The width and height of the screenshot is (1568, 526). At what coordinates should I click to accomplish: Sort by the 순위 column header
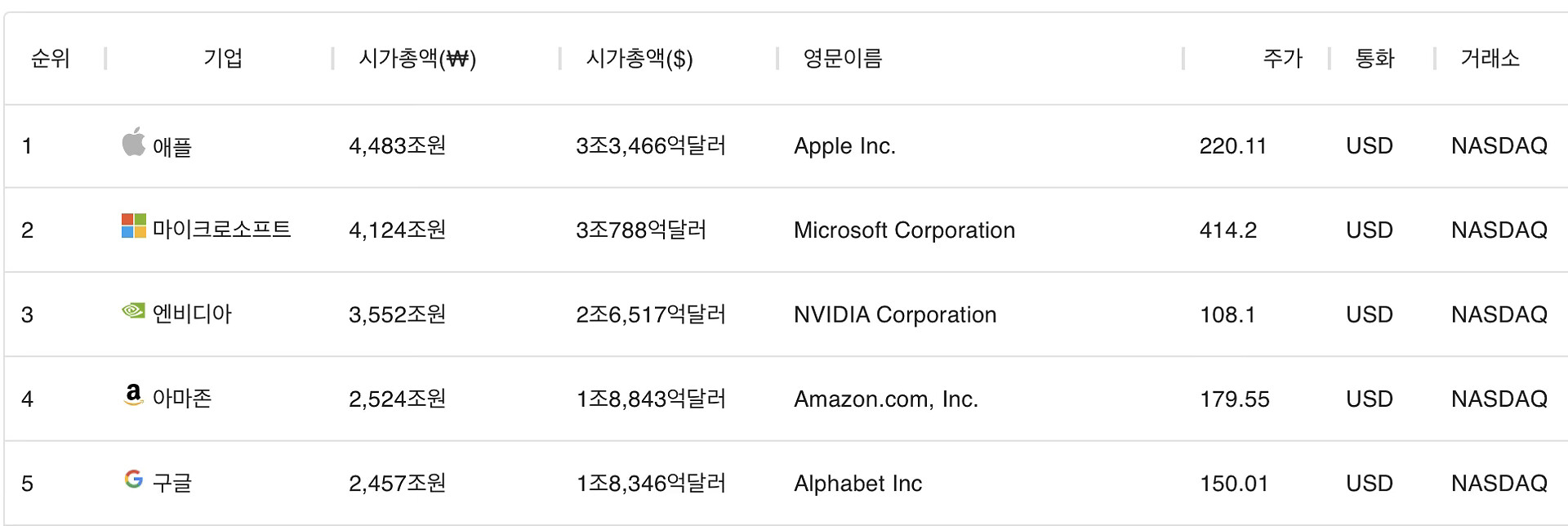[51, 59]
